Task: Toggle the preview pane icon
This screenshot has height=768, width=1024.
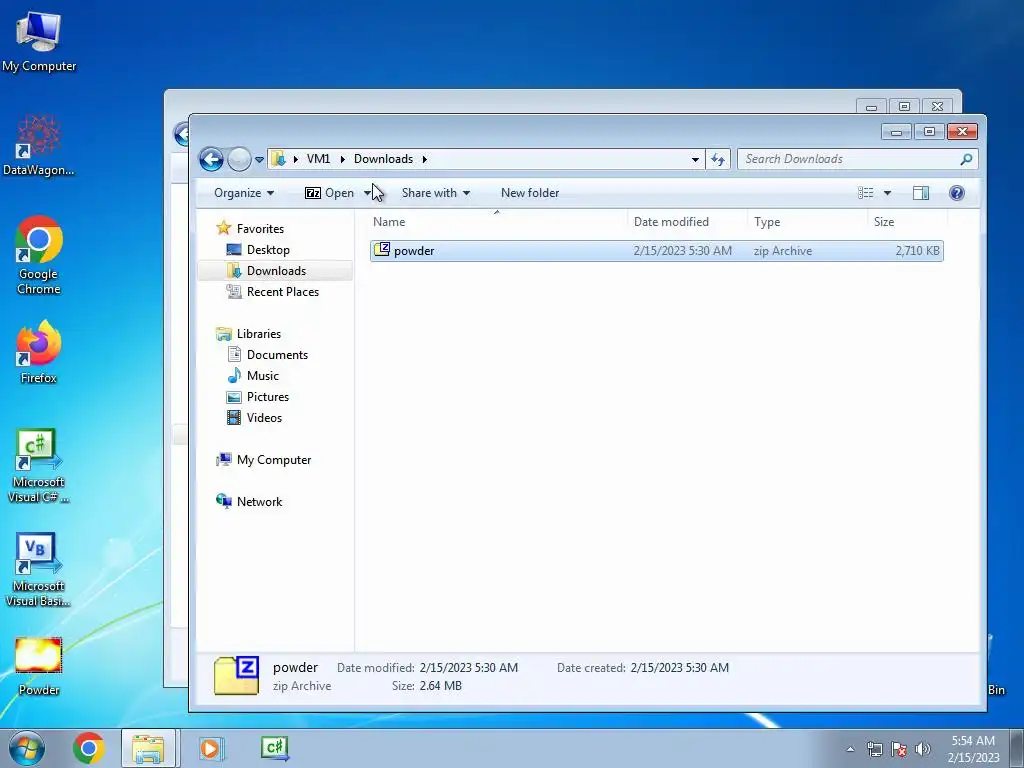Action: 921,193
